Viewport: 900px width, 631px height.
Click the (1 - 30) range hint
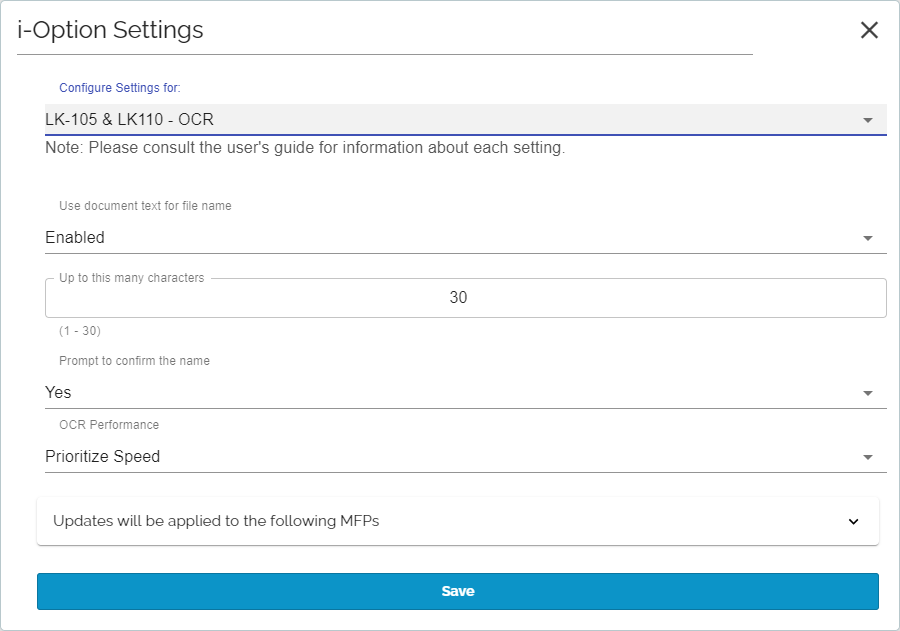[x=80, y=331]
